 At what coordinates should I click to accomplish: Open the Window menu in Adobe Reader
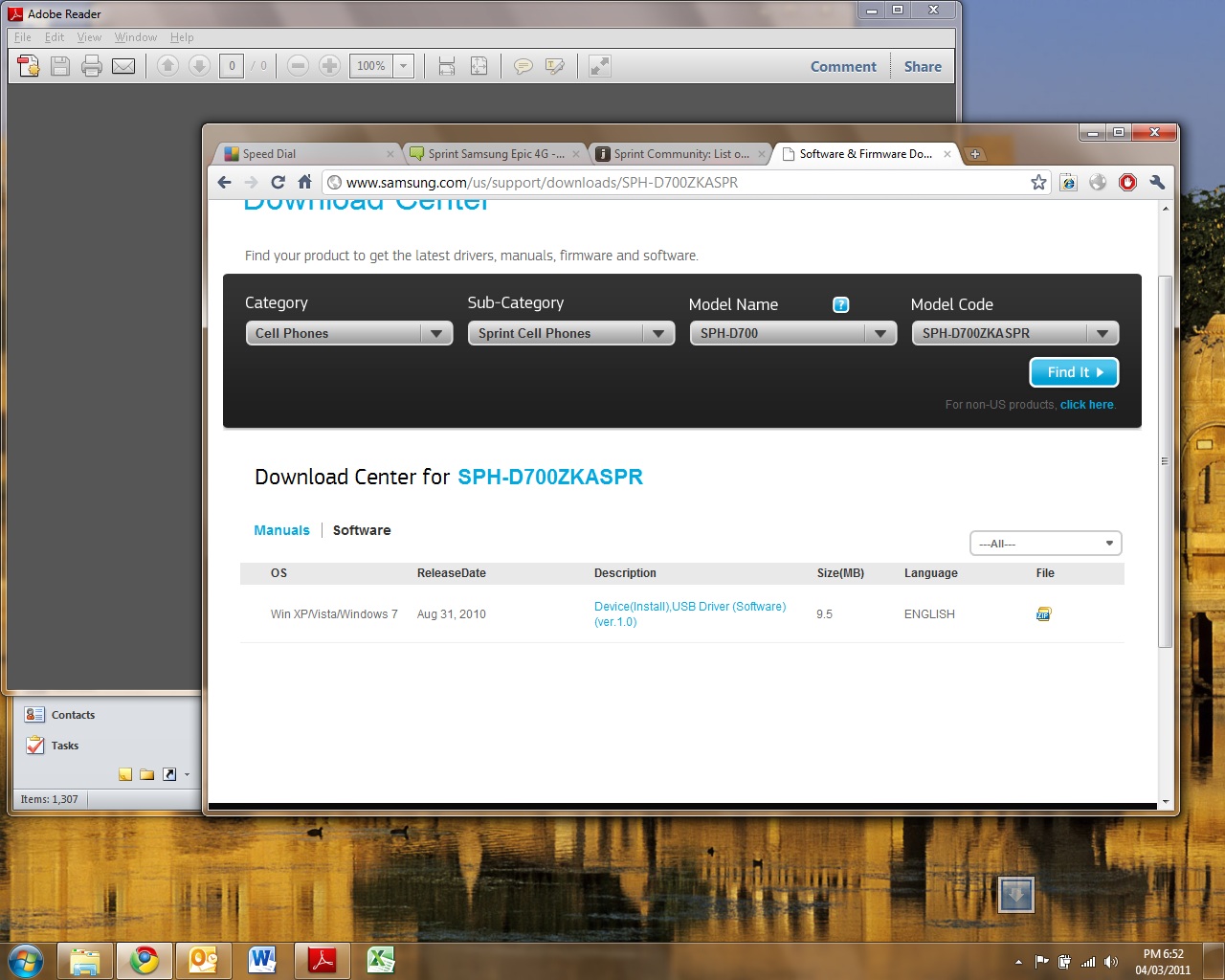tap(136, 37)
